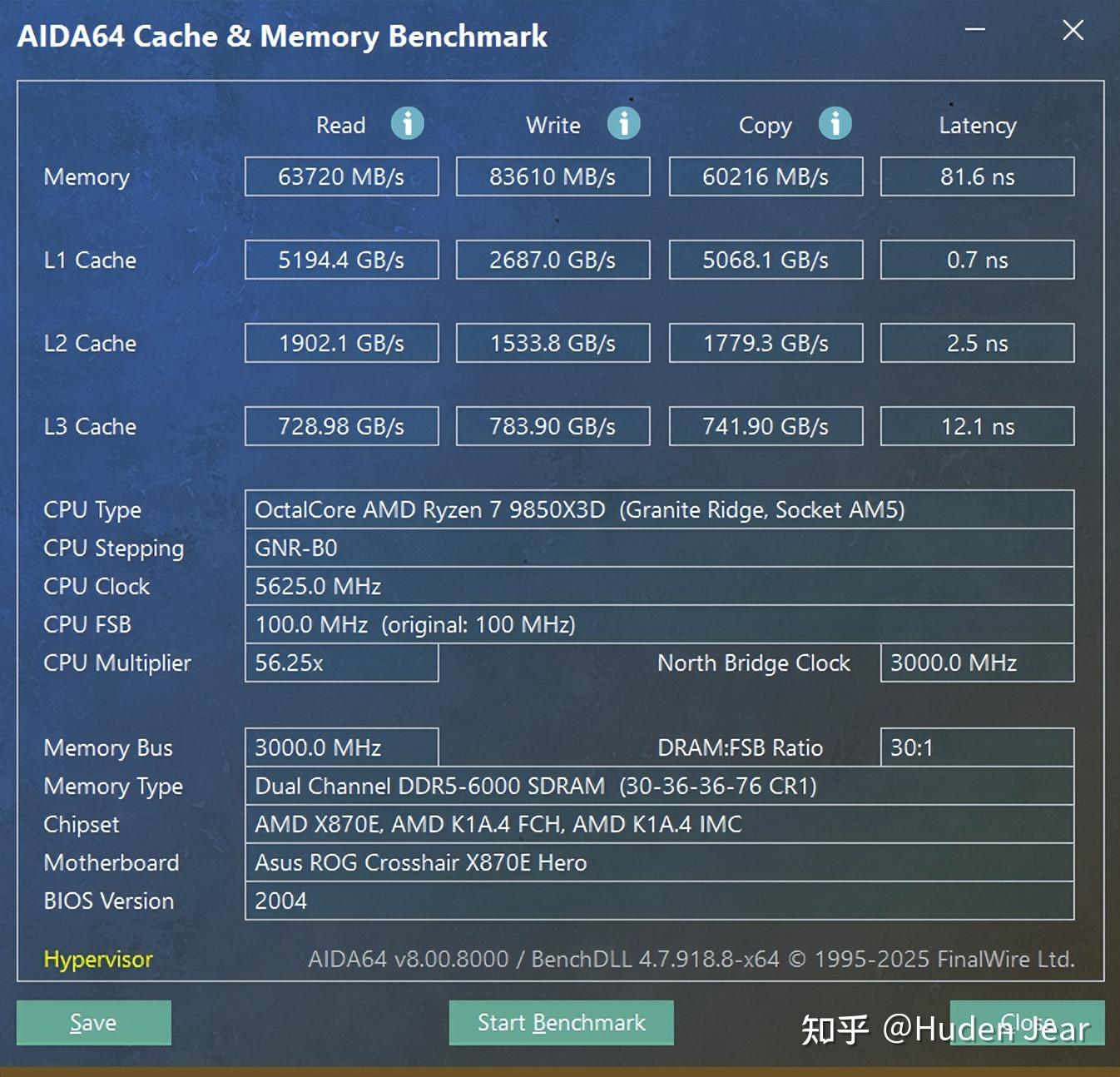
Task: Click CPU Stepping field GNR-B0
Action: (x=660, y=548)
